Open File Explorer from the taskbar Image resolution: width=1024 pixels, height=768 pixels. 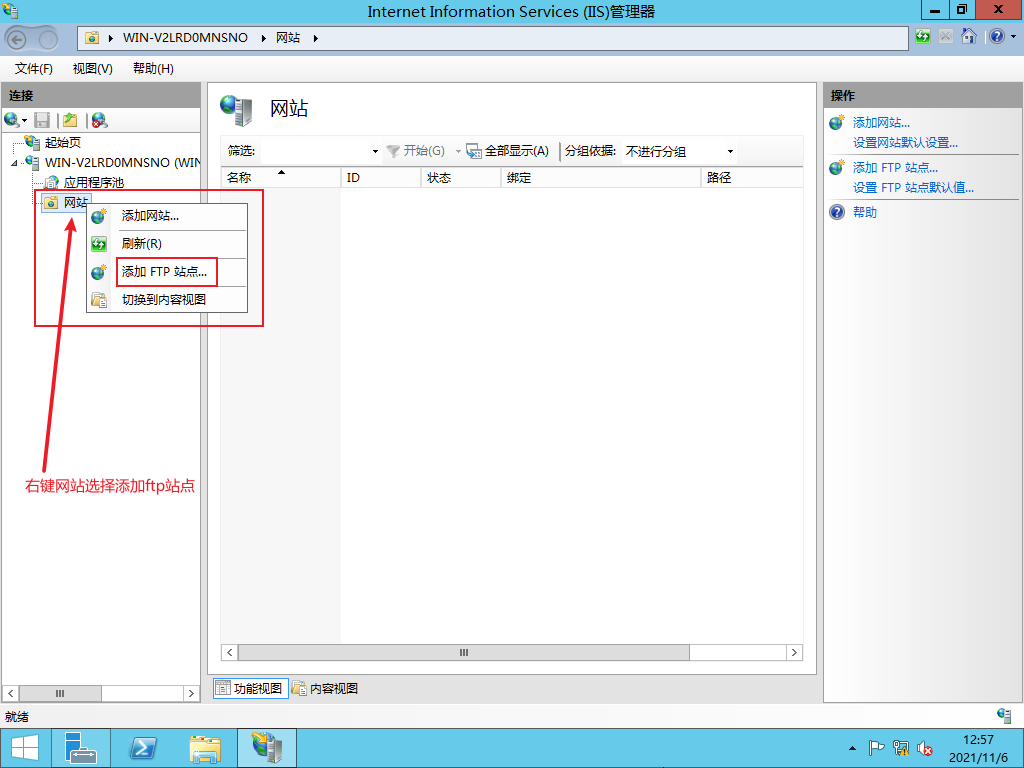pyautogui.click(x=205, y=748)
